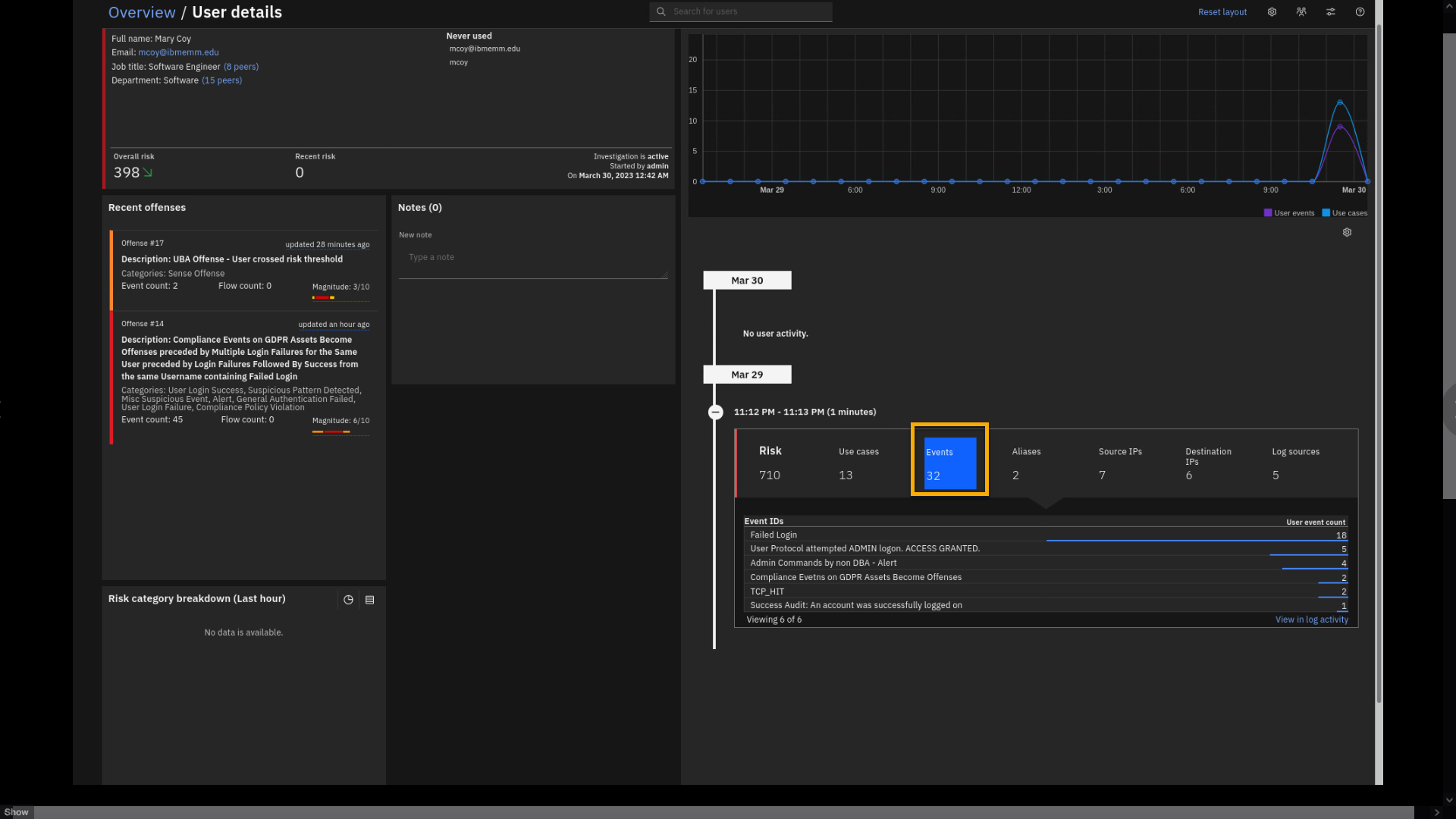Image resolution: width=1456 pixels, height=819 pixels.
Task: Select the Events tile
Action: pos(949,463)
